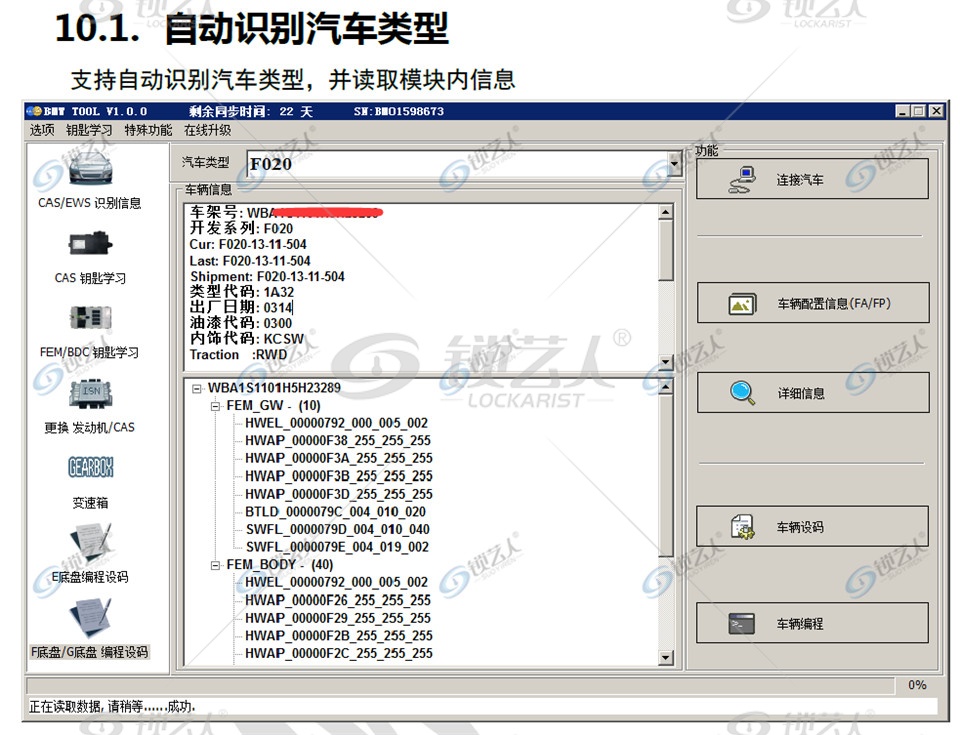
Task: Click the '出厂日期: 0314' line
Action: pyautogui.click(x=242, y=307)
